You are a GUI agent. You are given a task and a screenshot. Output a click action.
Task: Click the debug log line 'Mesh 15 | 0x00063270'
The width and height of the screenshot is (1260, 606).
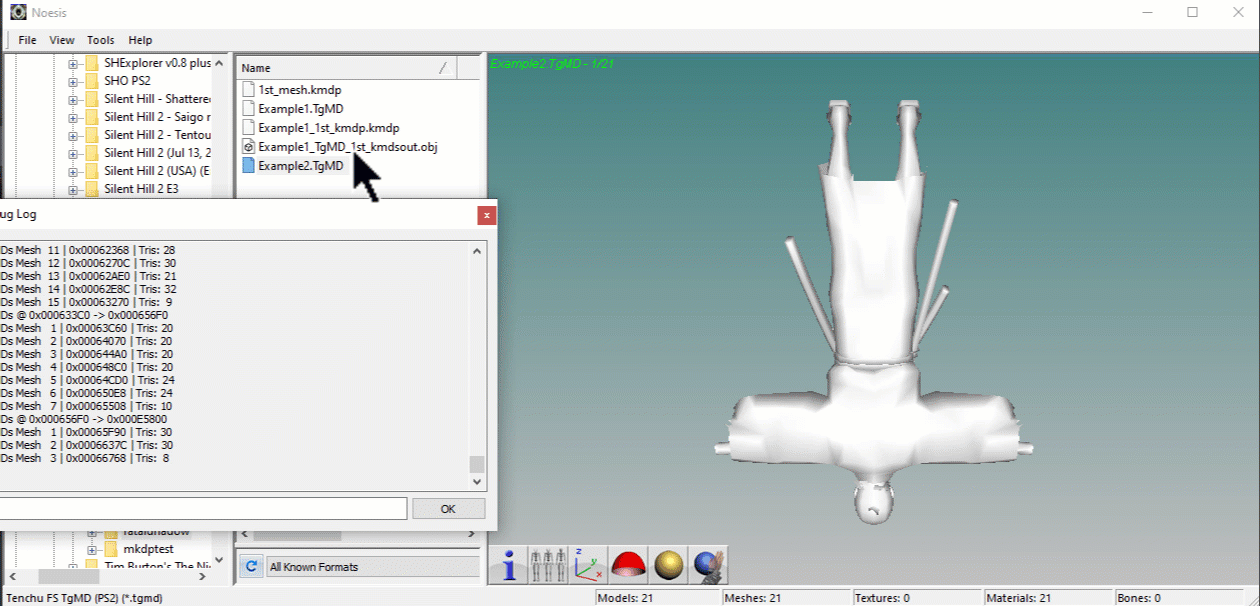click(x=87, y=302)
